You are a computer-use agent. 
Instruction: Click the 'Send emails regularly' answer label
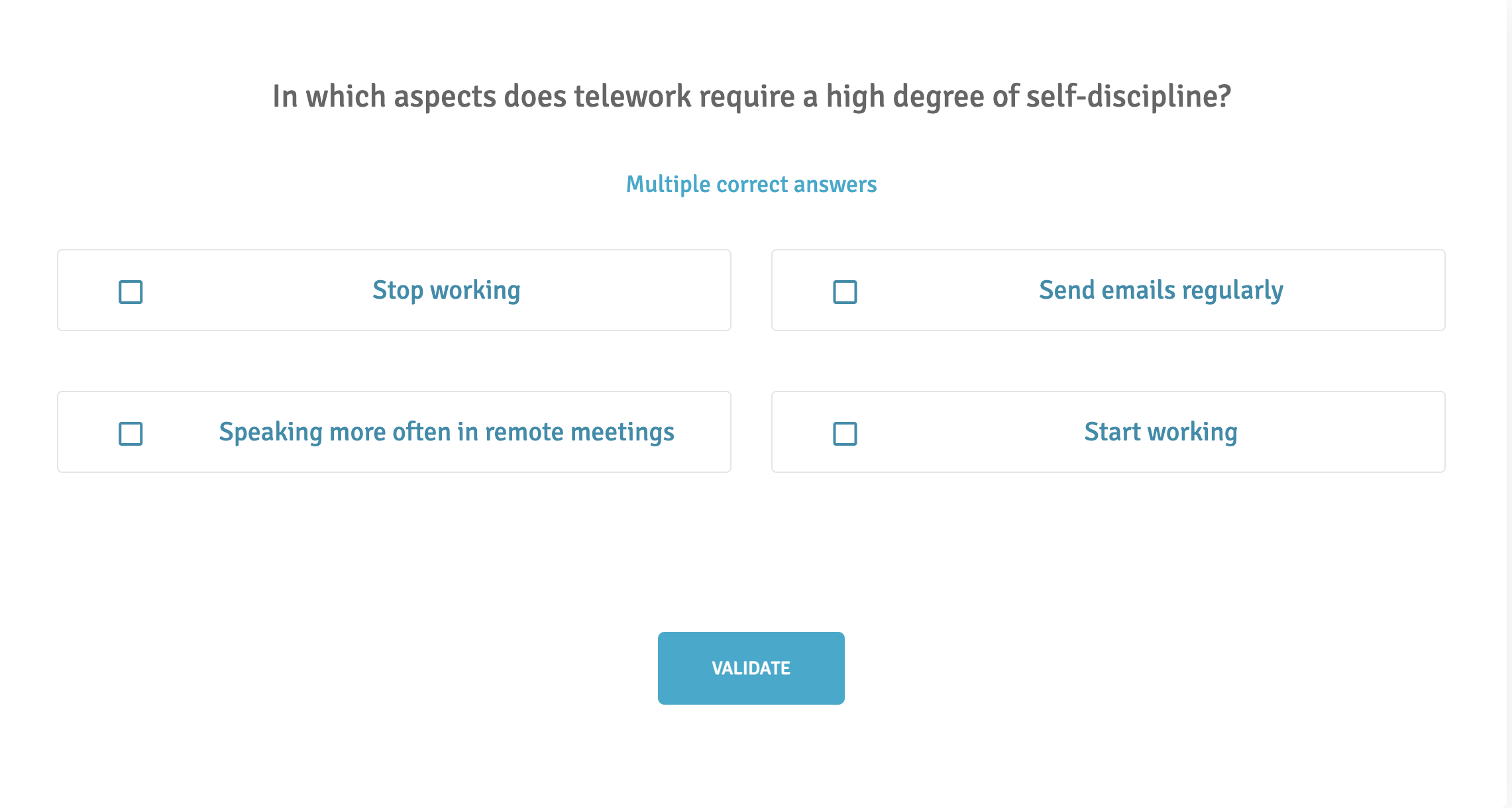[1160, 291]
